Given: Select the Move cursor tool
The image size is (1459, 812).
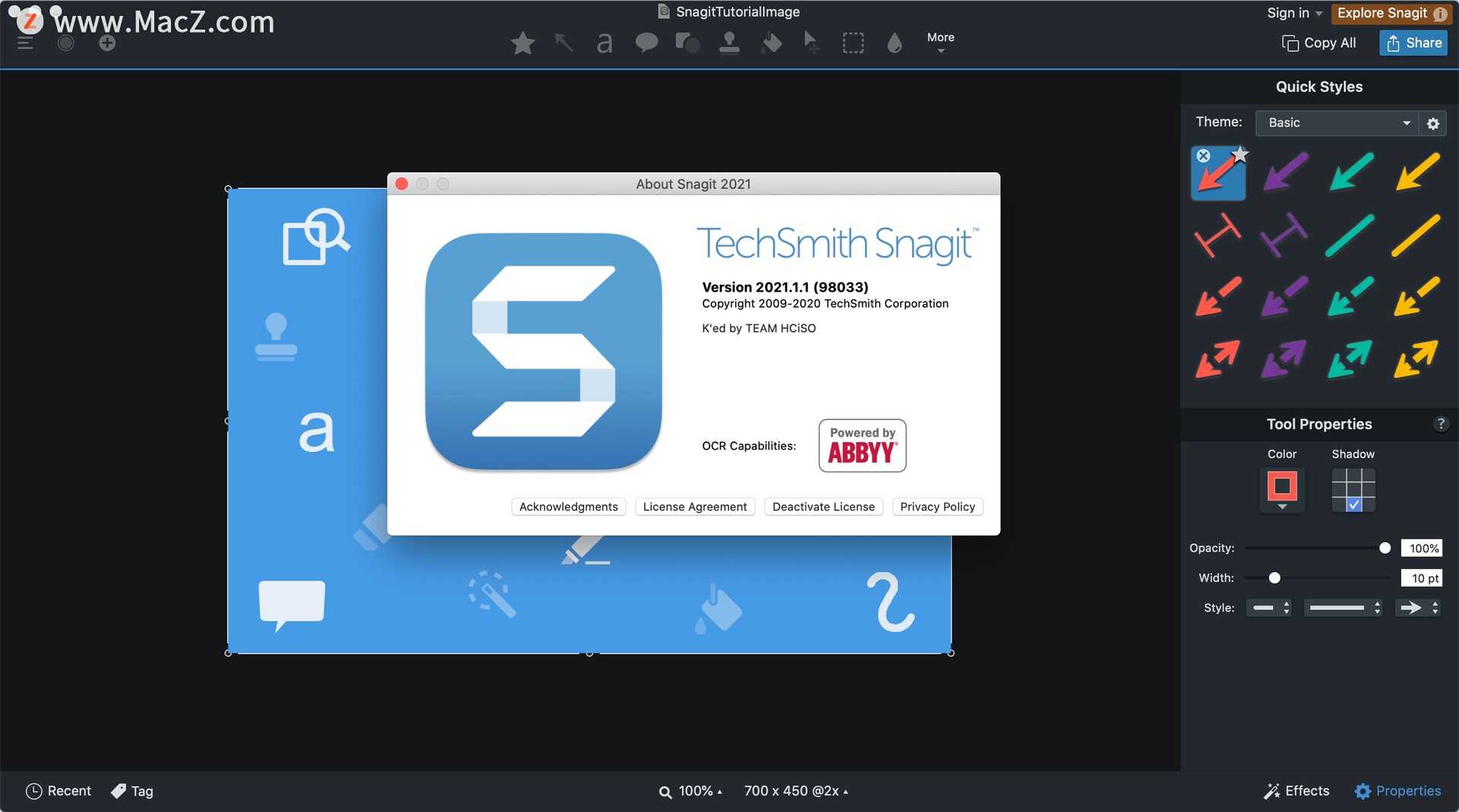Looking at the screenshot, I should point(812,43).
